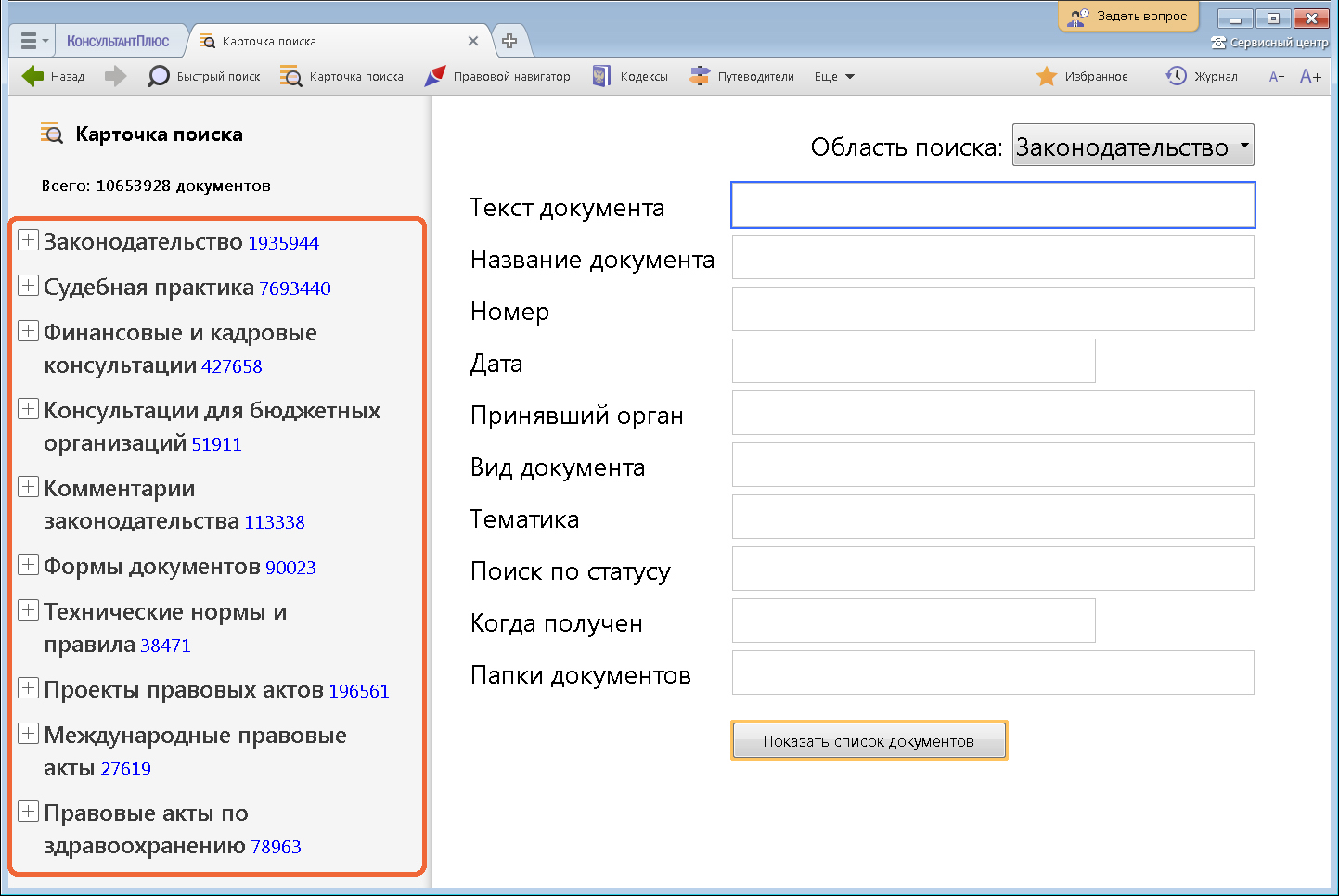
Task: Open the 113338 documents link
Action: pos(275,522)
